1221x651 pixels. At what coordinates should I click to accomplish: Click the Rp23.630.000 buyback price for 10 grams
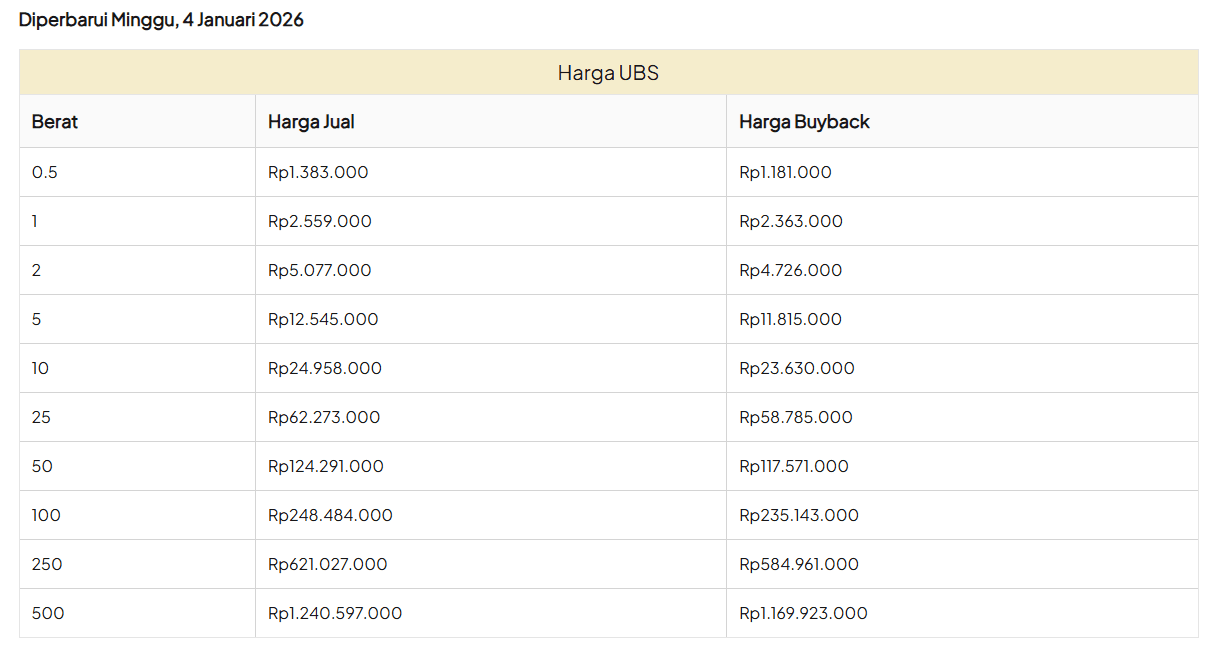[x=796, y=368]
